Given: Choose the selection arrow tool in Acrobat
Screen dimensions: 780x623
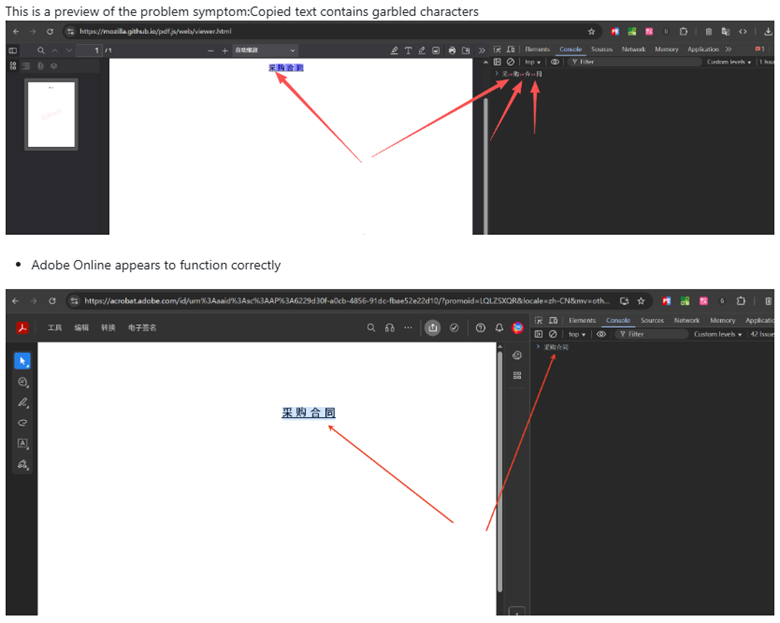Looking at the screenshot, I should click(22, 361).
